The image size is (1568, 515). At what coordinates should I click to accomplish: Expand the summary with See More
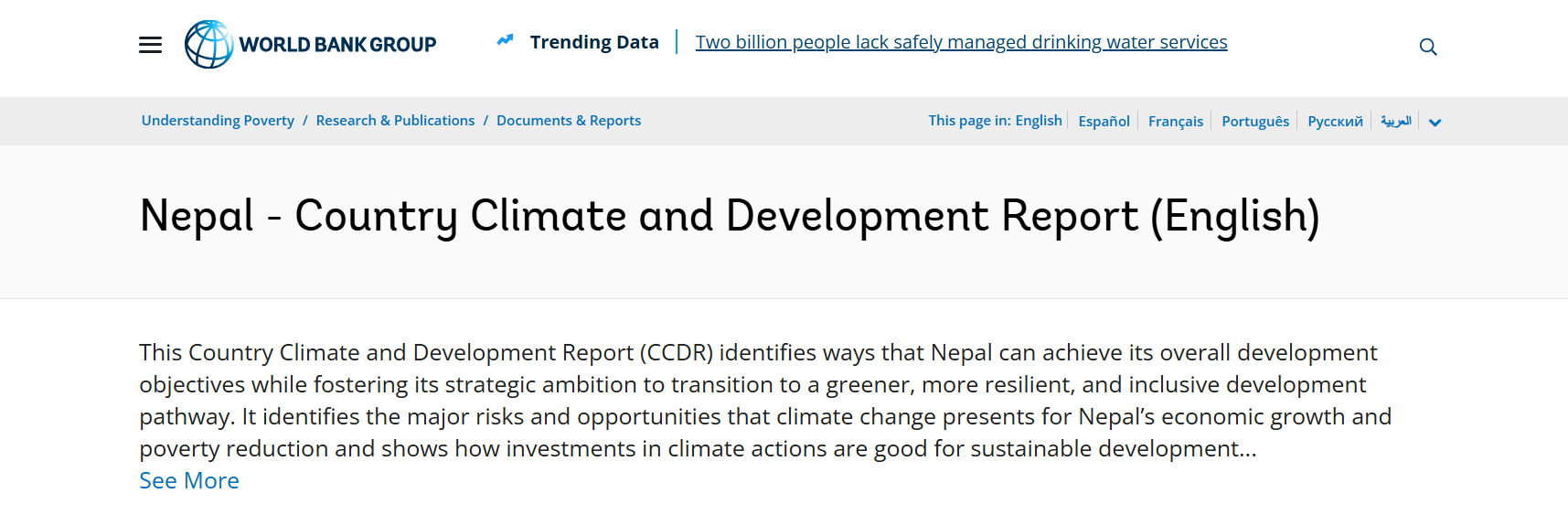[189, 480]
